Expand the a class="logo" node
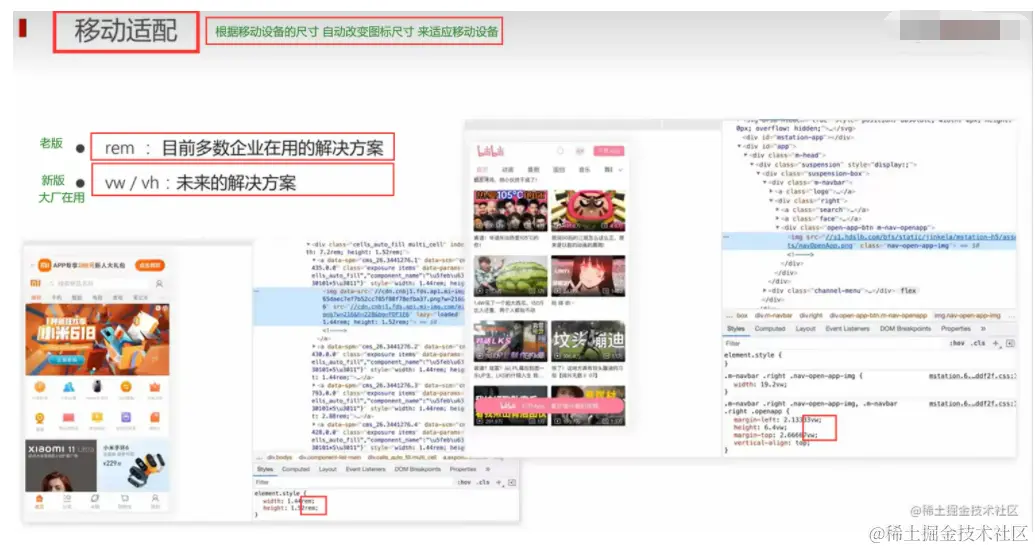Image resolution: width=1035 pixels, height=550 pixels. [x=772, y=191]
